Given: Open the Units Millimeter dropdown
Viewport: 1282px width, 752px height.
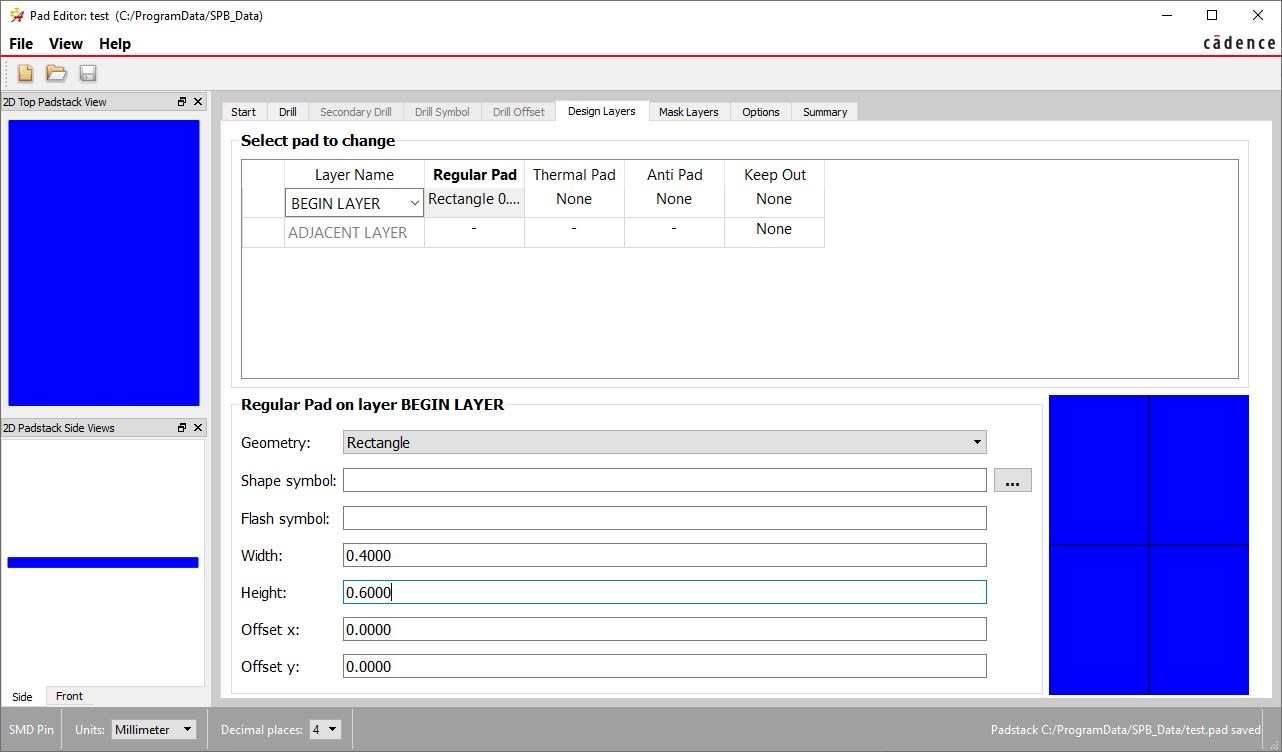Looking at the screenshot, I should (x=155, y=730).
